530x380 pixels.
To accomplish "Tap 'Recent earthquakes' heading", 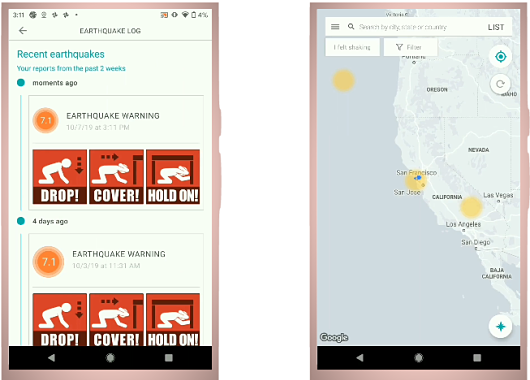I will 61,54.
